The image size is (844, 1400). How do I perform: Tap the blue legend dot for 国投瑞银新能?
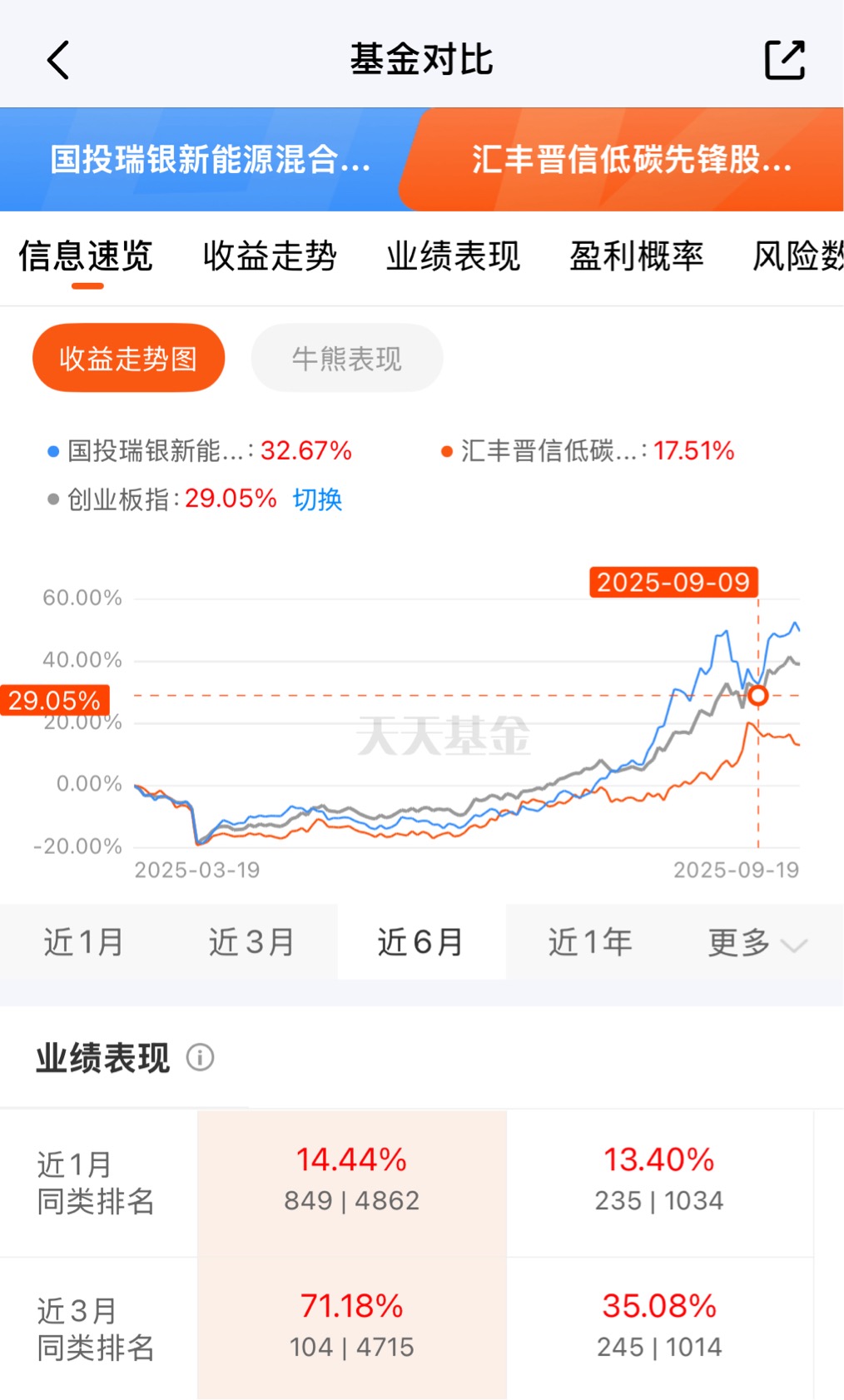[x=53, y=452]
